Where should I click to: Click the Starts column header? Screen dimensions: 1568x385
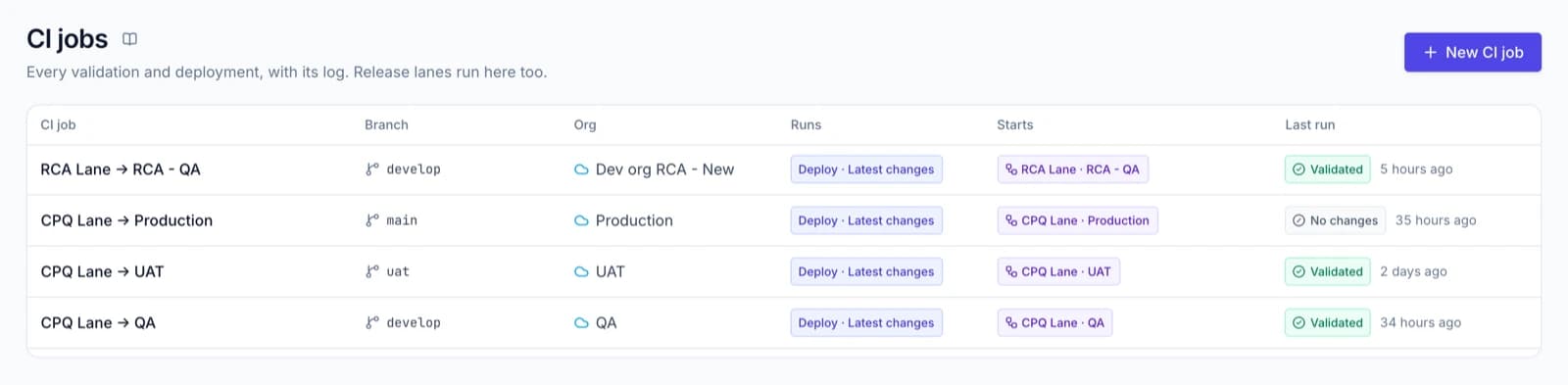(x=1015, y=124)
